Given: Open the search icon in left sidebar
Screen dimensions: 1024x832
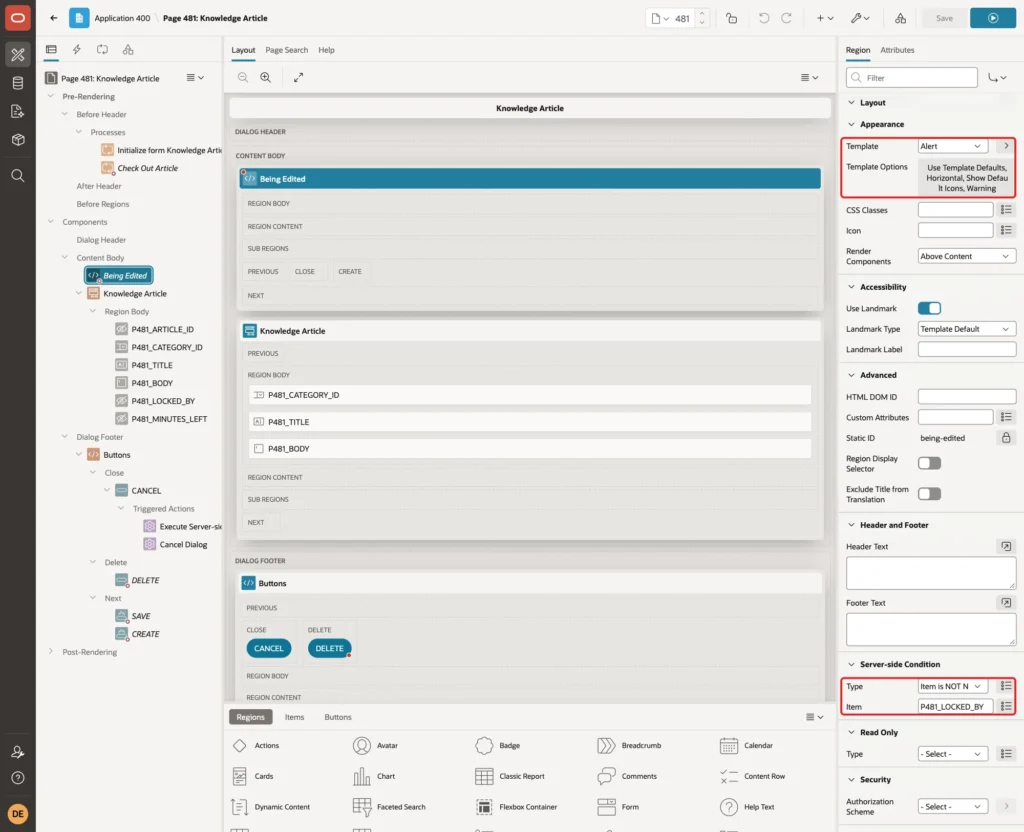Looking at the screenshot, I should tap(18, 176).
